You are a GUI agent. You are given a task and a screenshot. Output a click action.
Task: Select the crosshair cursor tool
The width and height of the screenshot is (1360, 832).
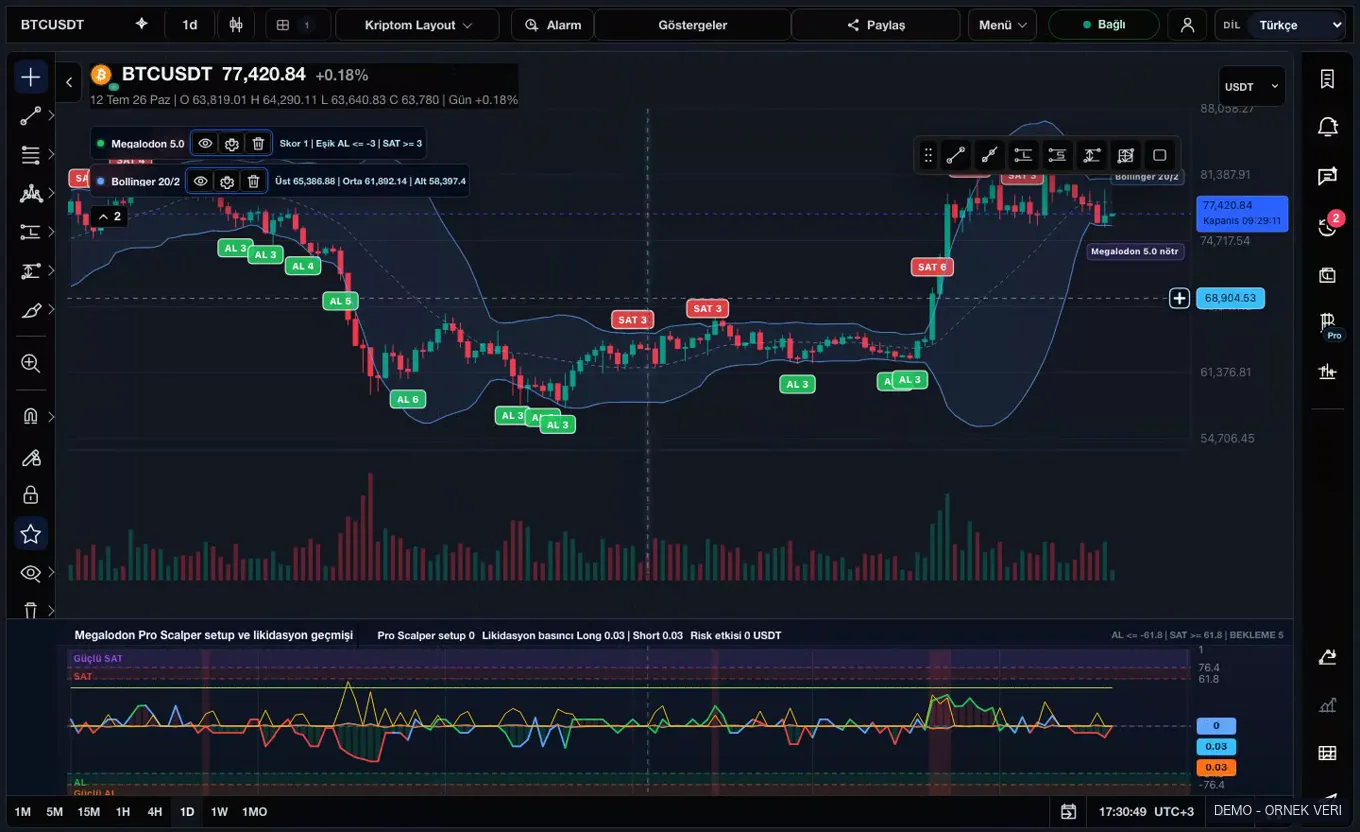(x=31, y=77)
